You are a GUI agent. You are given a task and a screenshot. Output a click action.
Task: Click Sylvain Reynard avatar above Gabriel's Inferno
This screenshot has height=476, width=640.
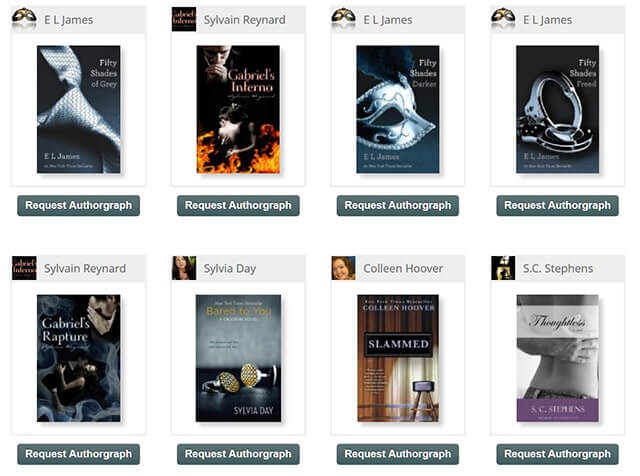(x=184, y=19)
